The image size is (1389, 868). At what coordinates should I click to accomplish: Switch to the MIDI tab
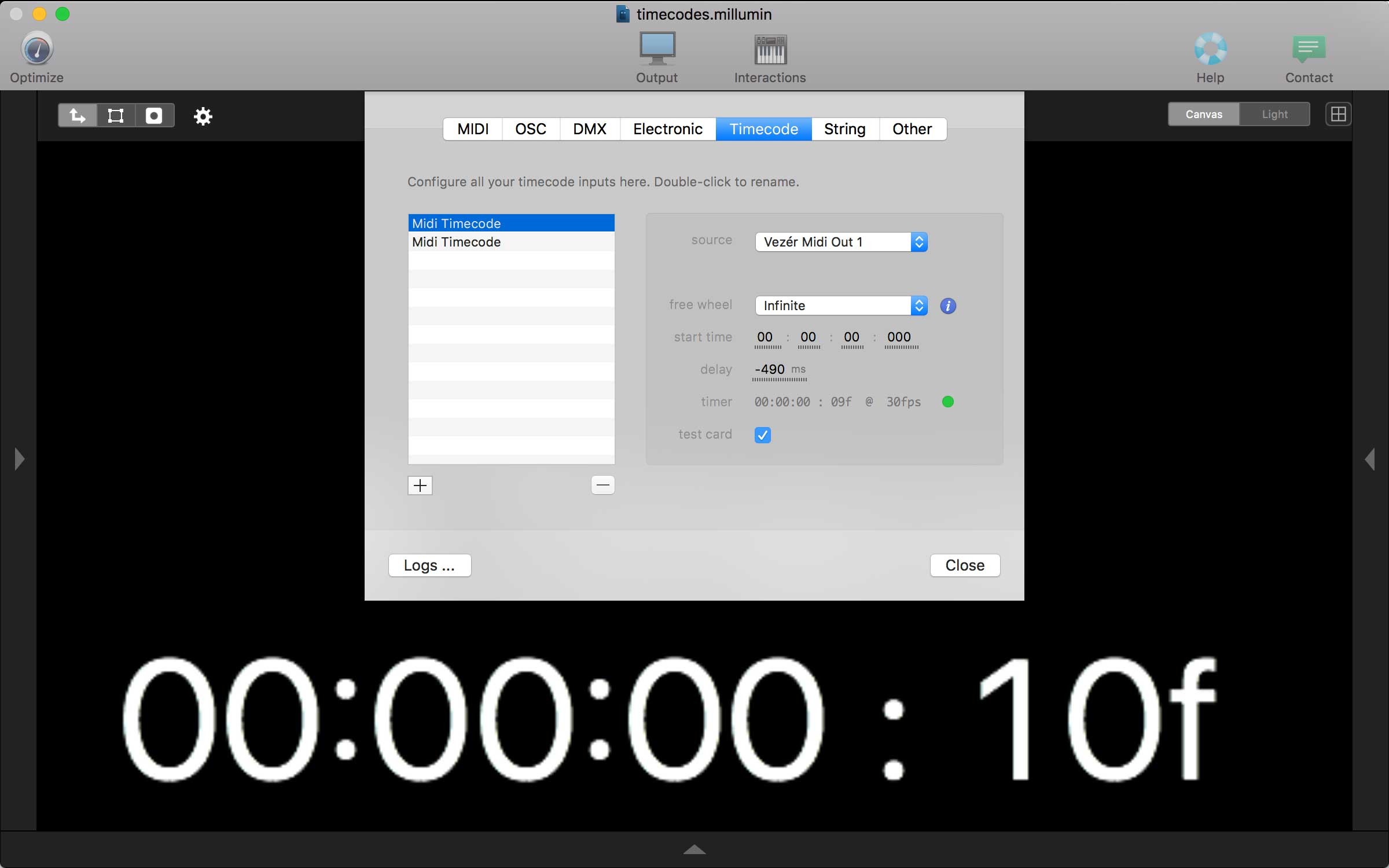473,128
